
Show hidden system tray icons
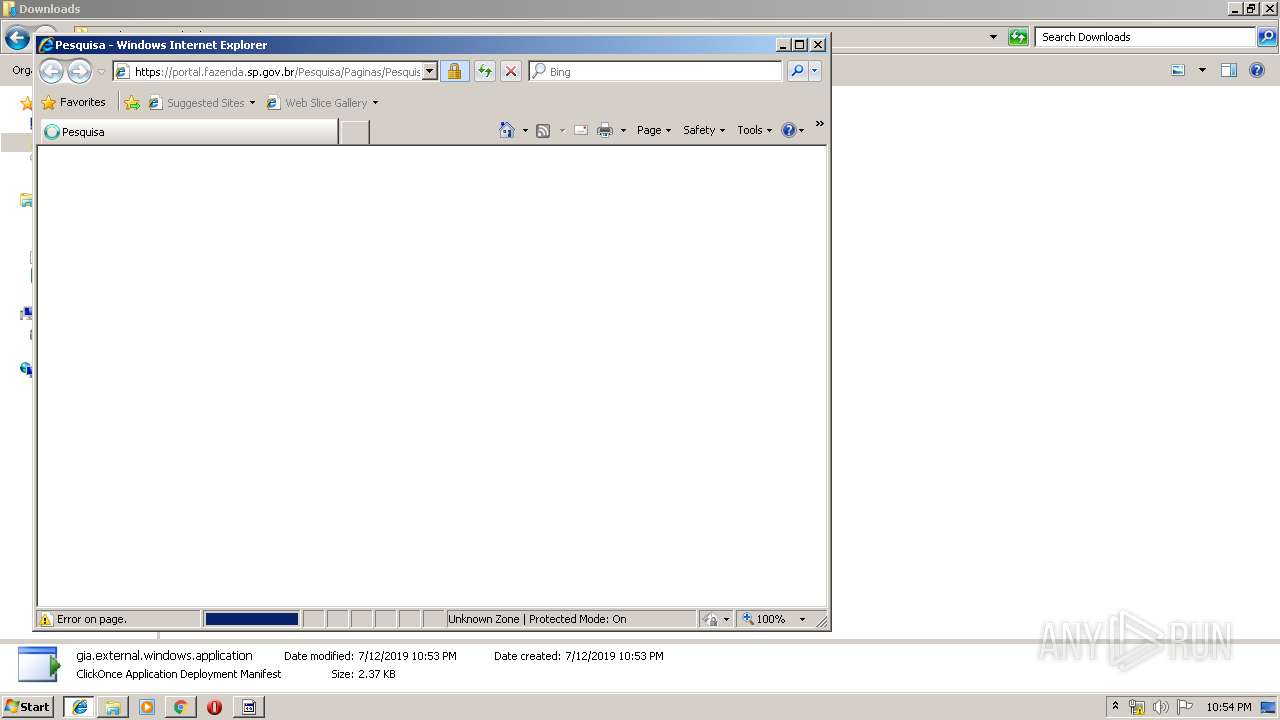click(x=1115, y=707)
